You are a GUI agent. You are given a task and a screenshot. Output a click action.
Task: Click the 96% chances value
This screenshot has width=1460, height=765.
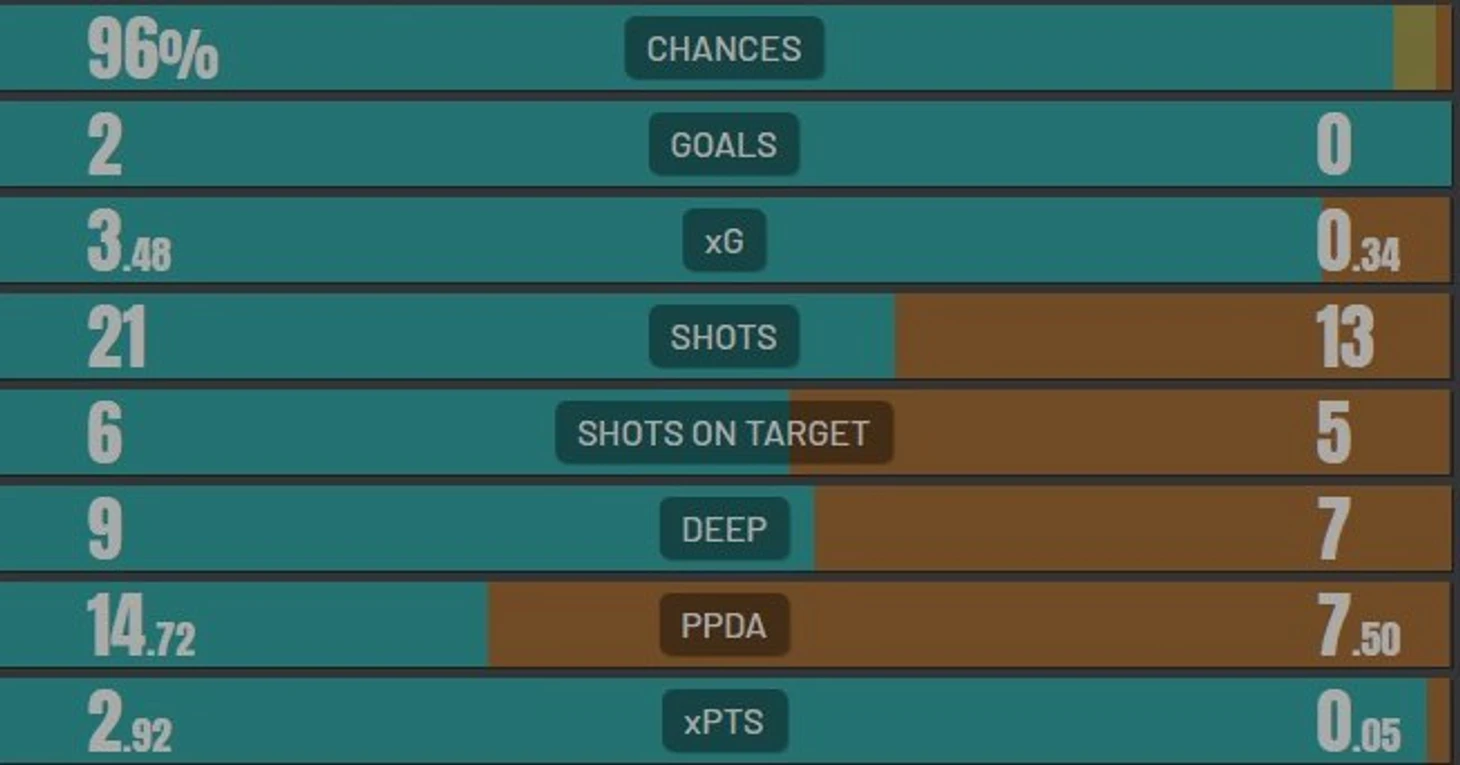click(x=152, y=50)
